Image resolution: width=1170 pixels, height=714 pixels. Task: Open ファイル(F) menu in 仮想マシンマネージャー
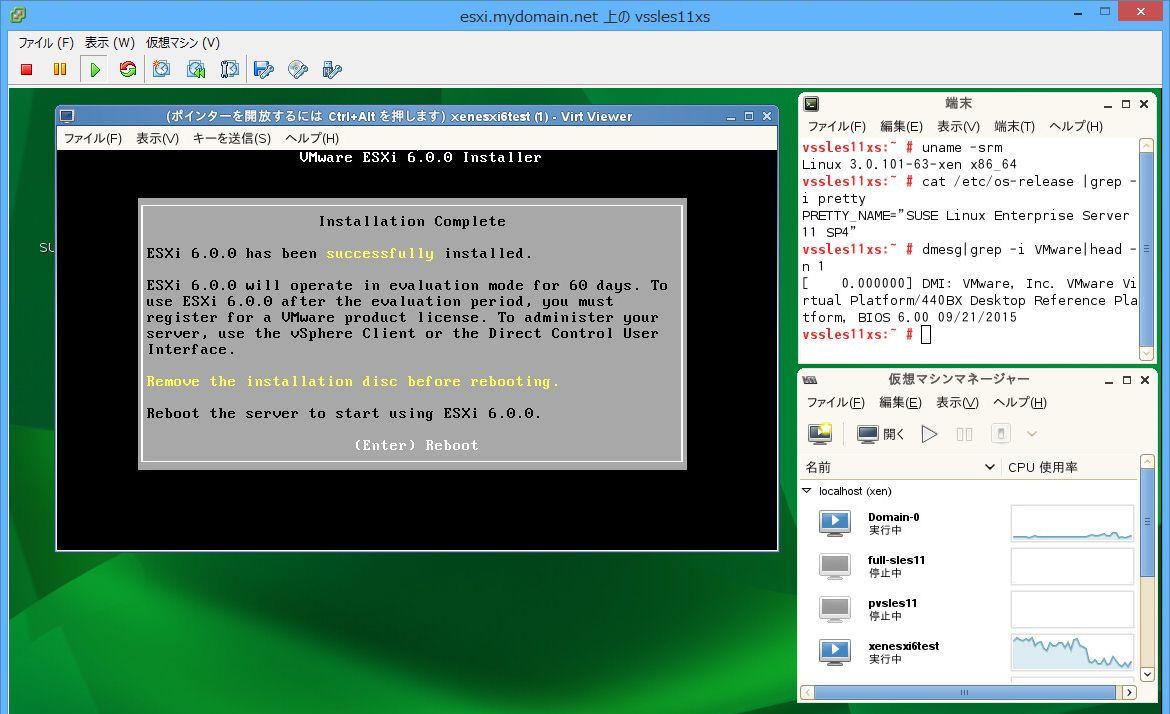[836, 402]
